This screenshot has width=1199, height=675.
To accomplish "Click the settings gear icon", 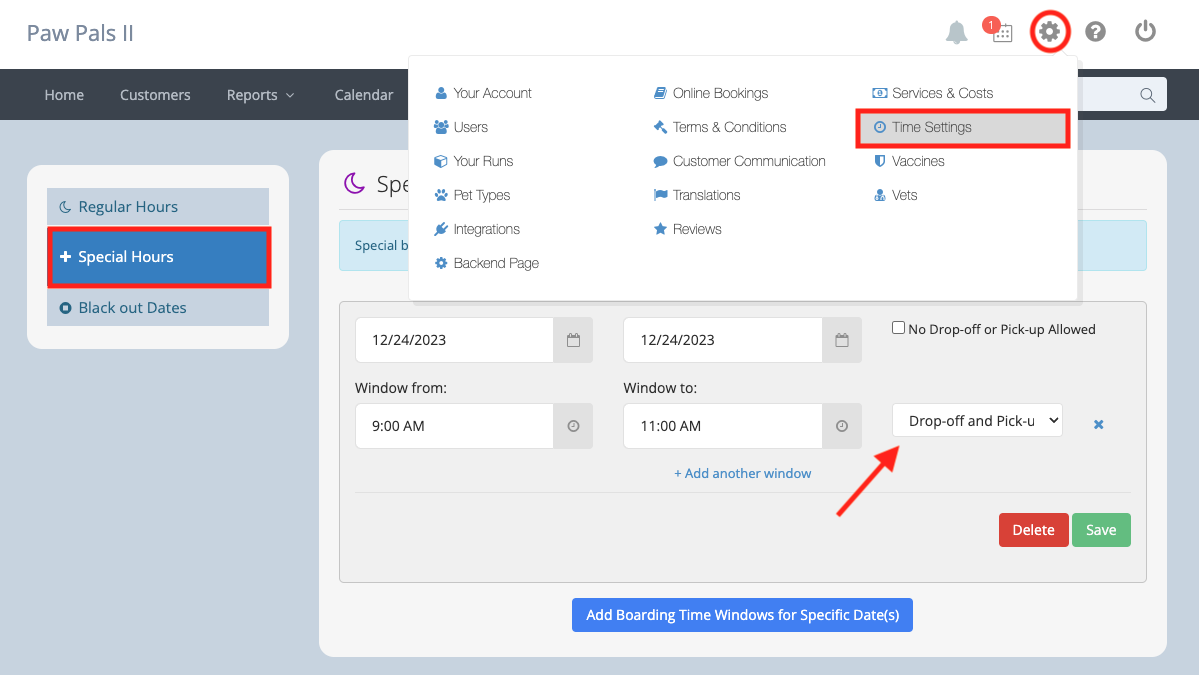I will (x=1049, y=31).
